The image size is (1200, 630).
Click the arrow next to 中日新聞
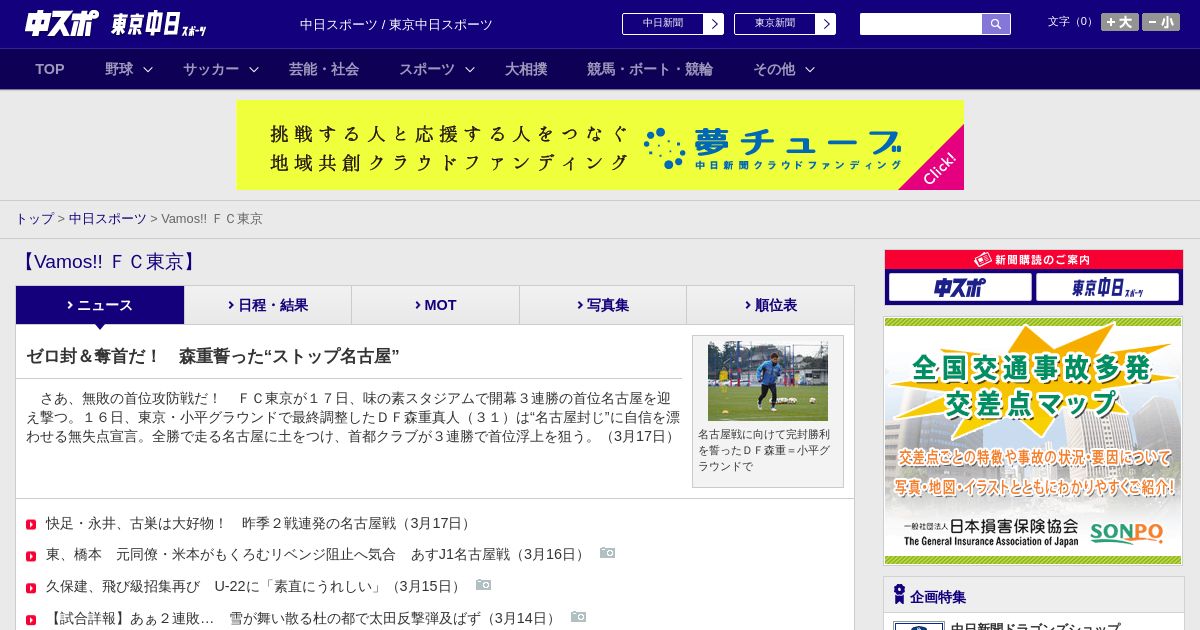coord(714,24)
